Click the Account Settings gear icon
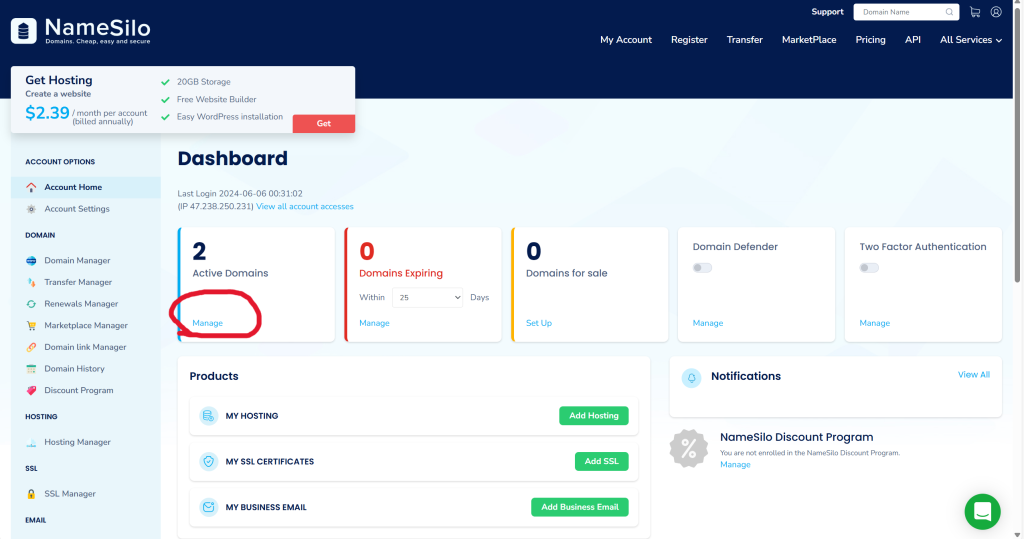The image size is (1024, 539). [31, 209]
